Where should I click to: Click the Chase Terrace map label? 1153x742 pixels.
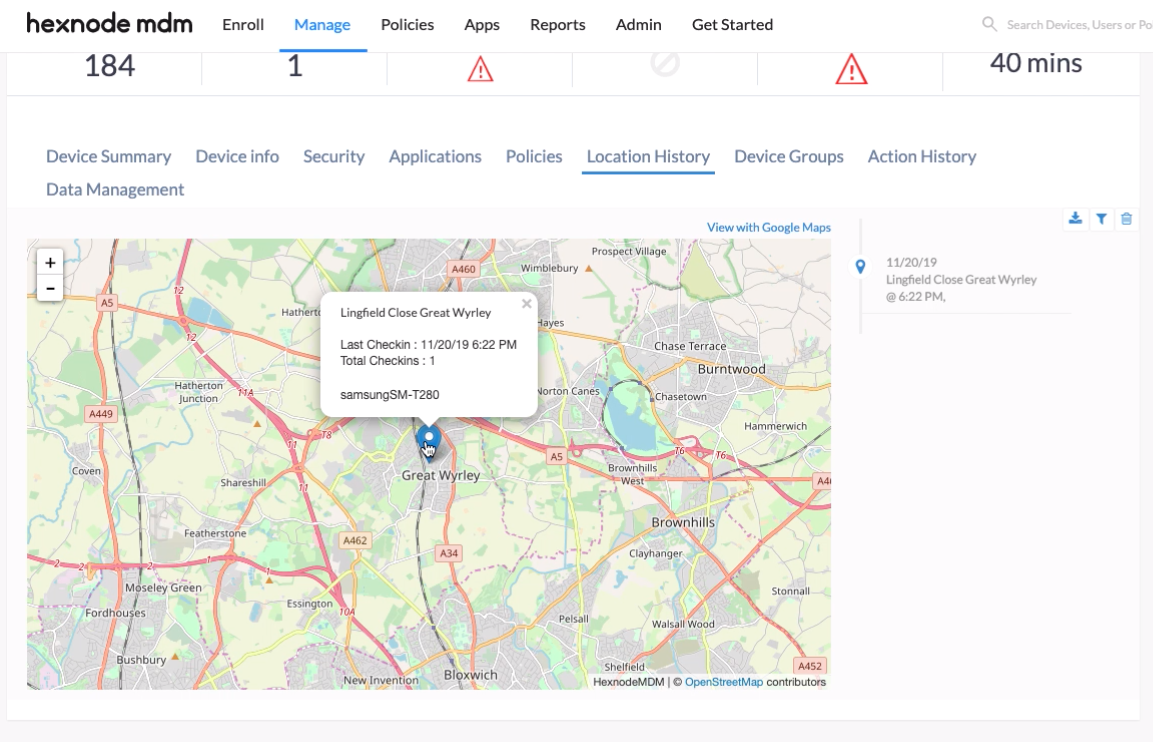(x=690, y=346)
